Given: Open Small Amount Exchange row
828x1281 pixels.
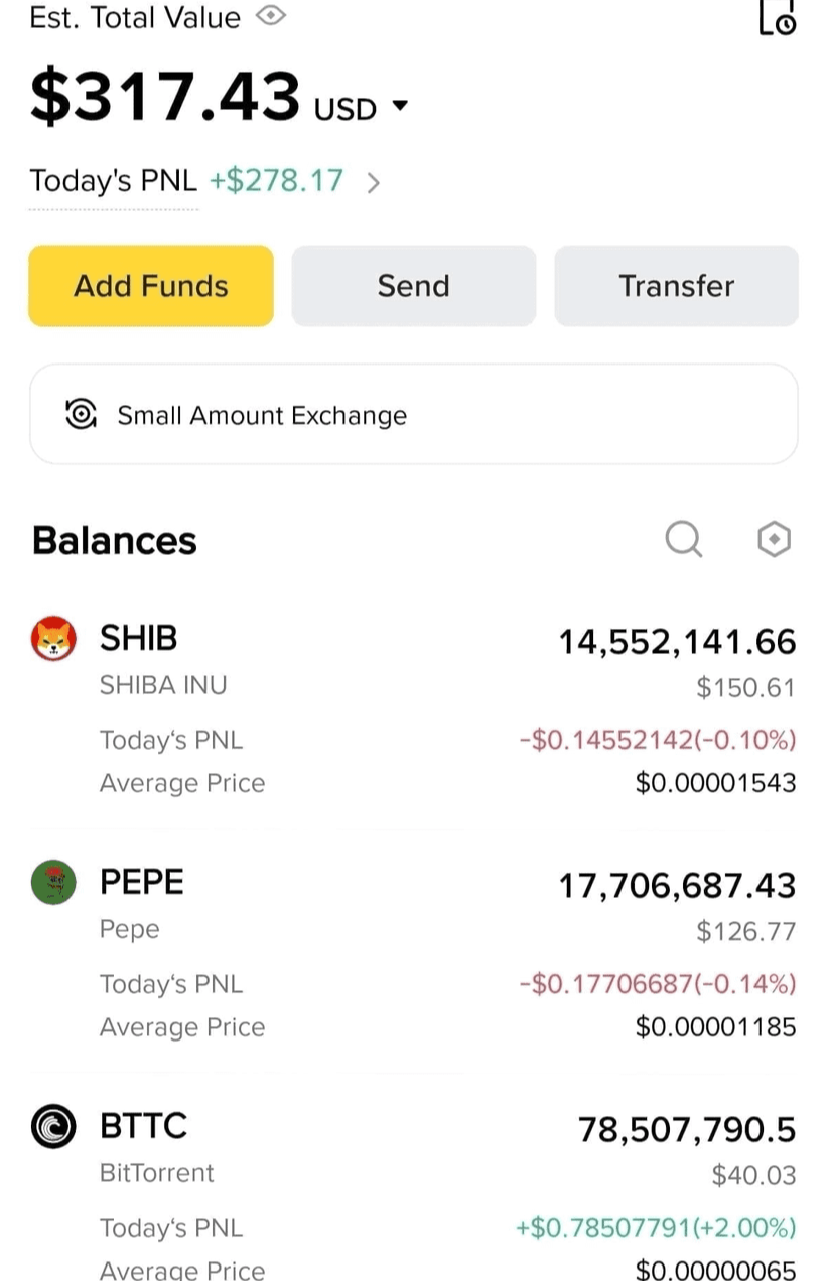Looking at the screenshot, I should pos(414,414).
